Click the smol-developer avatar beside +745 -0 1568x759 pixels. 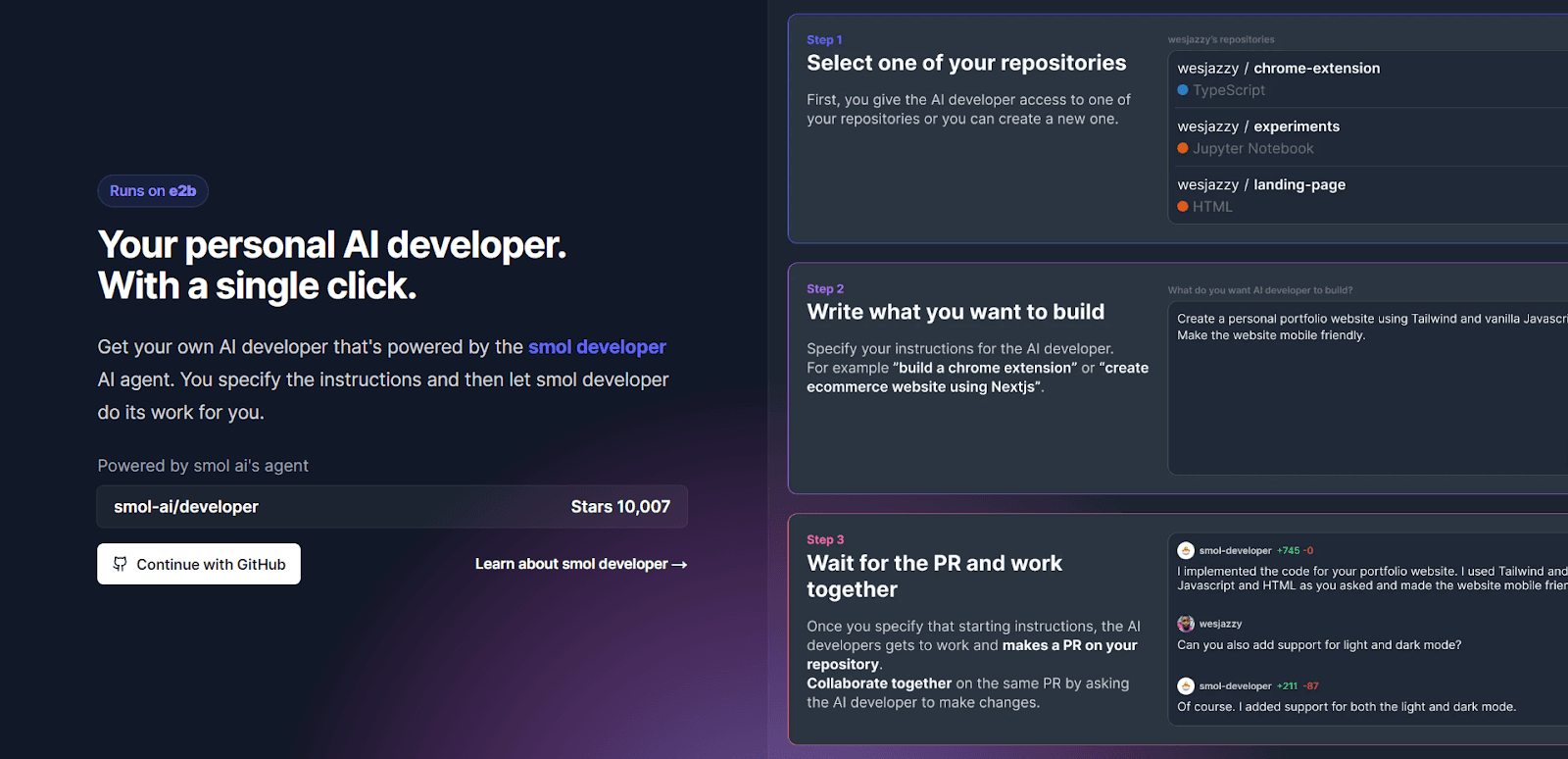pos(1186,551)
